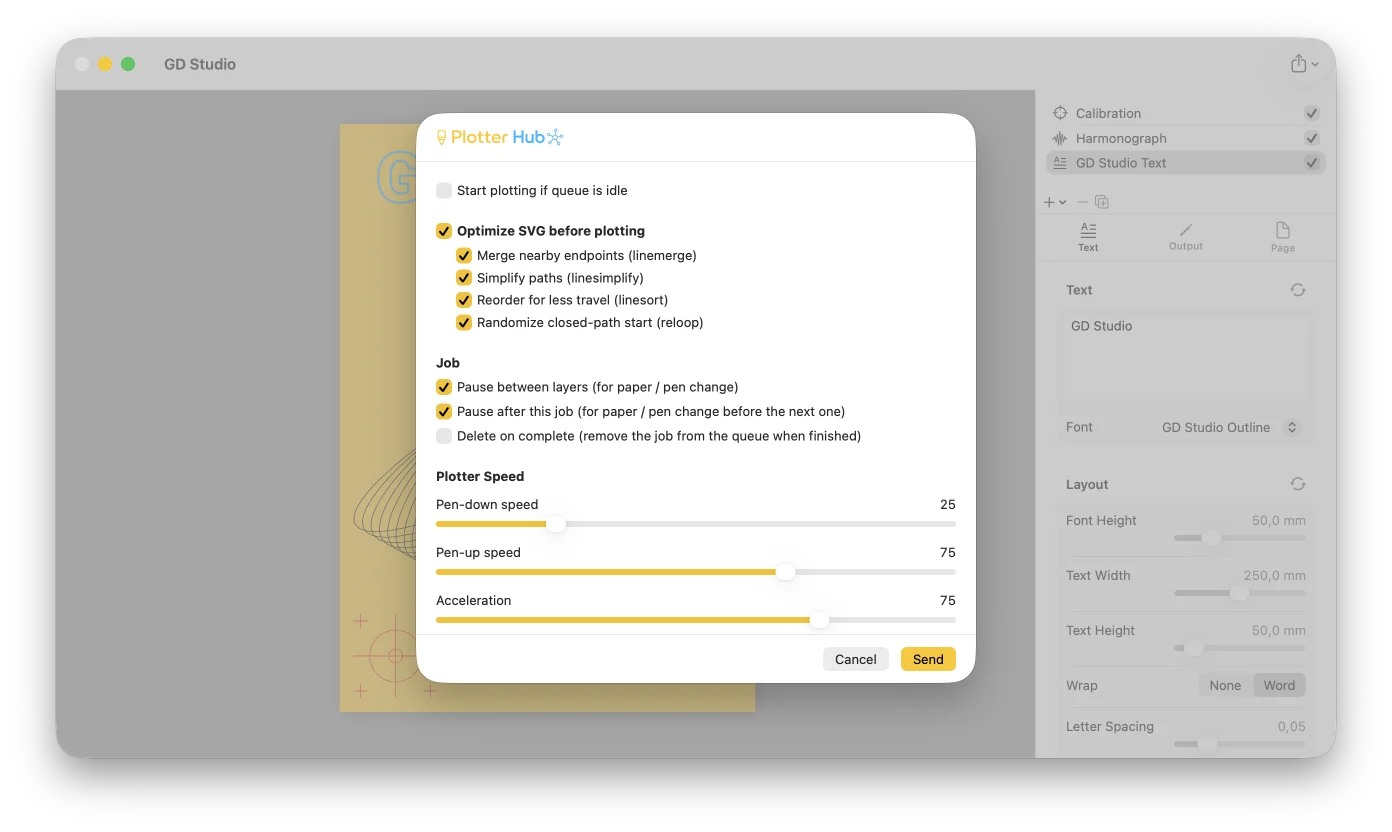The height and width of the screenshot is (832, 1392).
Task: Click the Pen-down speed value 25
Action: tap(948, 504)
